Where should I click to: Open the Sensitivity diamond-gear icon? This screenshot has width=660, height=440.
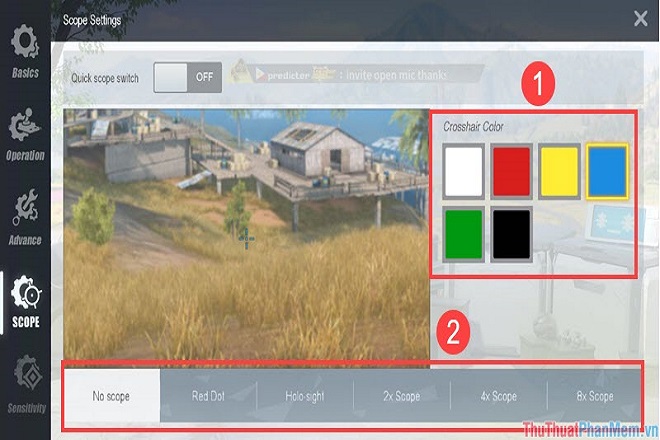[x=28, y=372]
